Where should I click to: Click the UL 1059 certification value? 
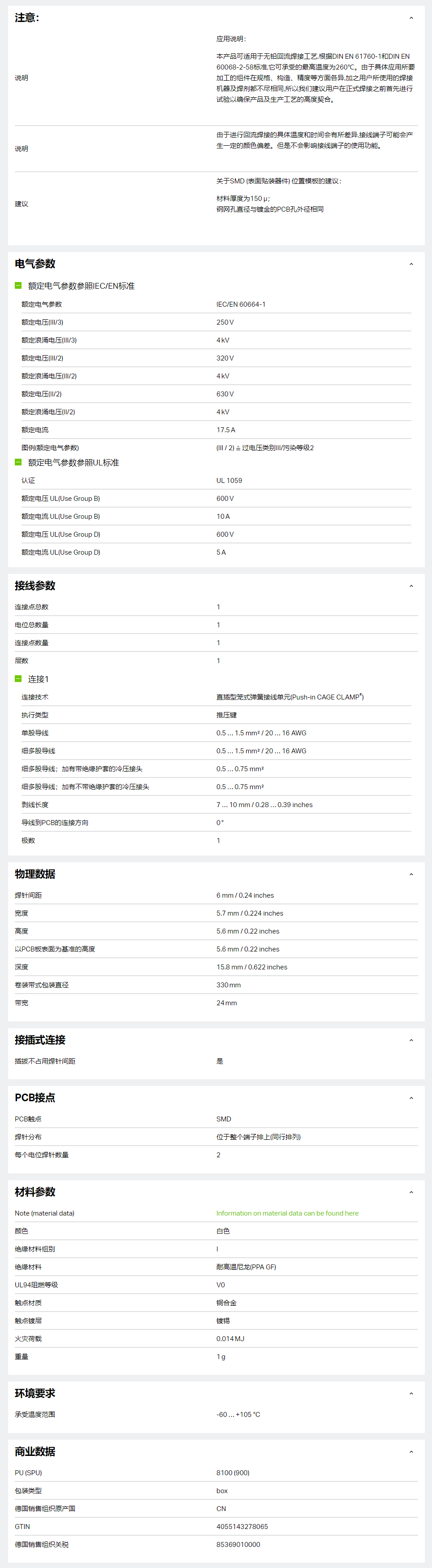click(229, 480)
